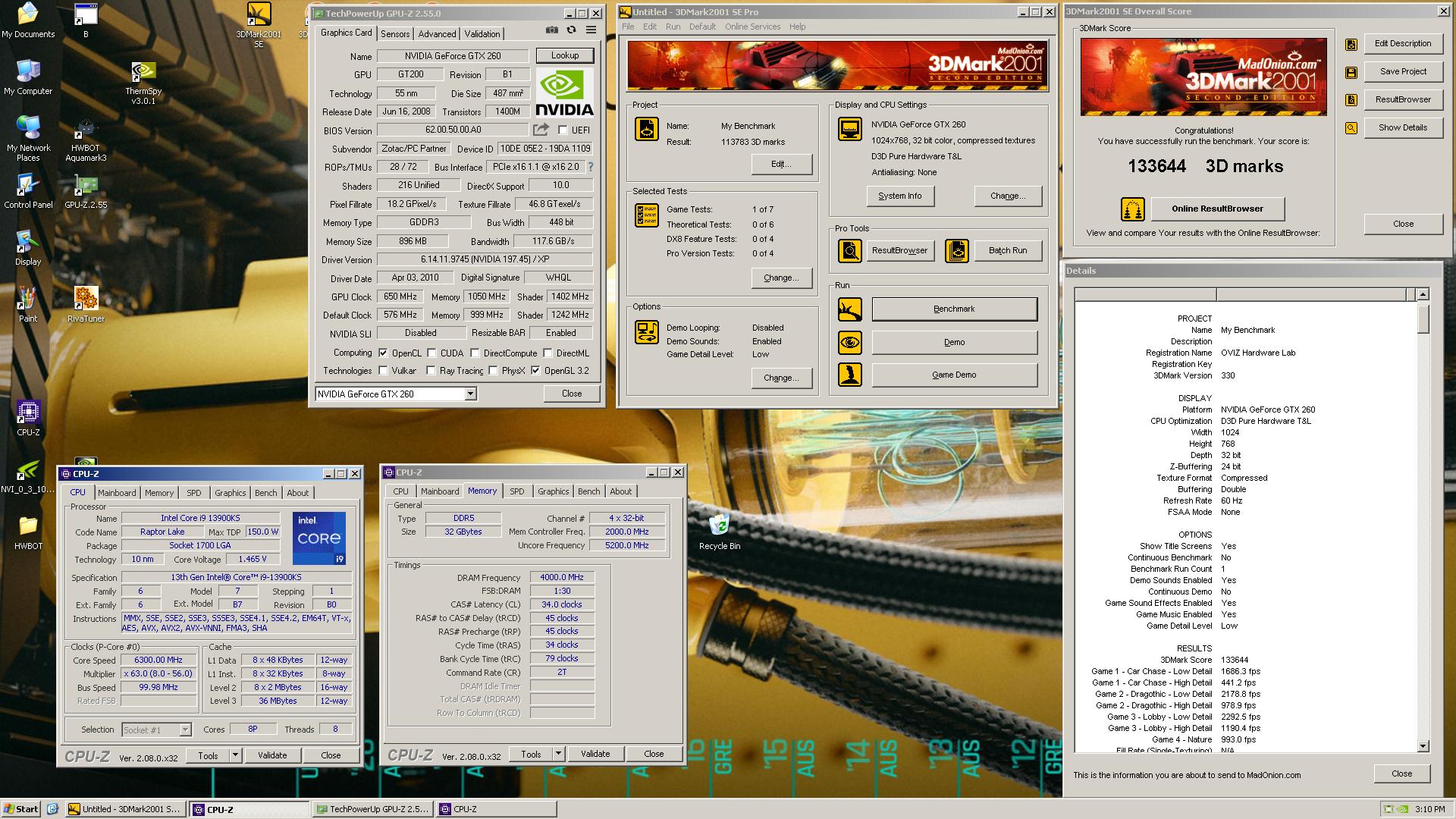Open the Online Services menu in 3DMark2001

[752, 27]
